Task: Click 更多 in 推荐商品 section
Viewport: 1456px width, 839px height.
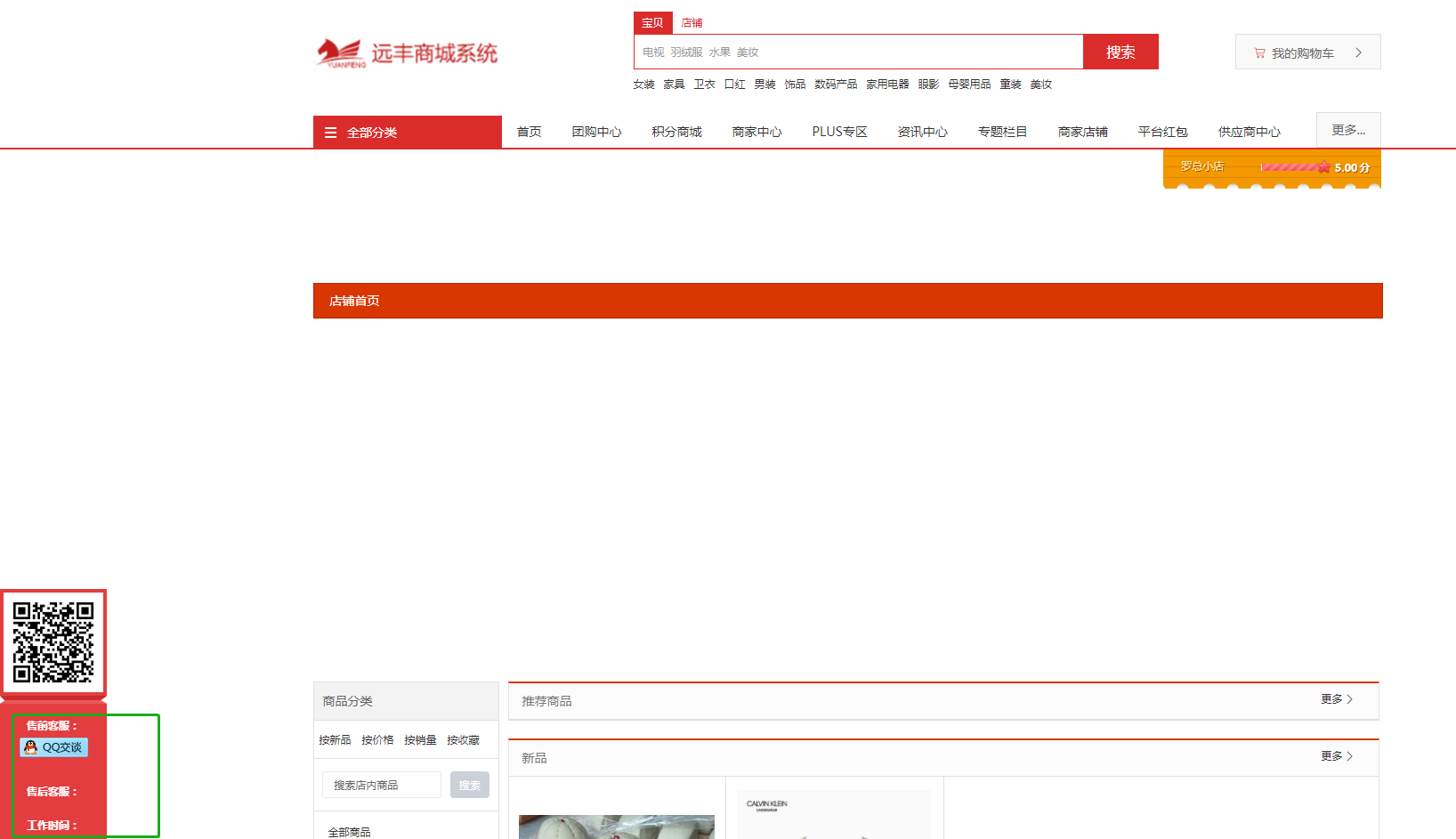Action: pos(1337,699)
